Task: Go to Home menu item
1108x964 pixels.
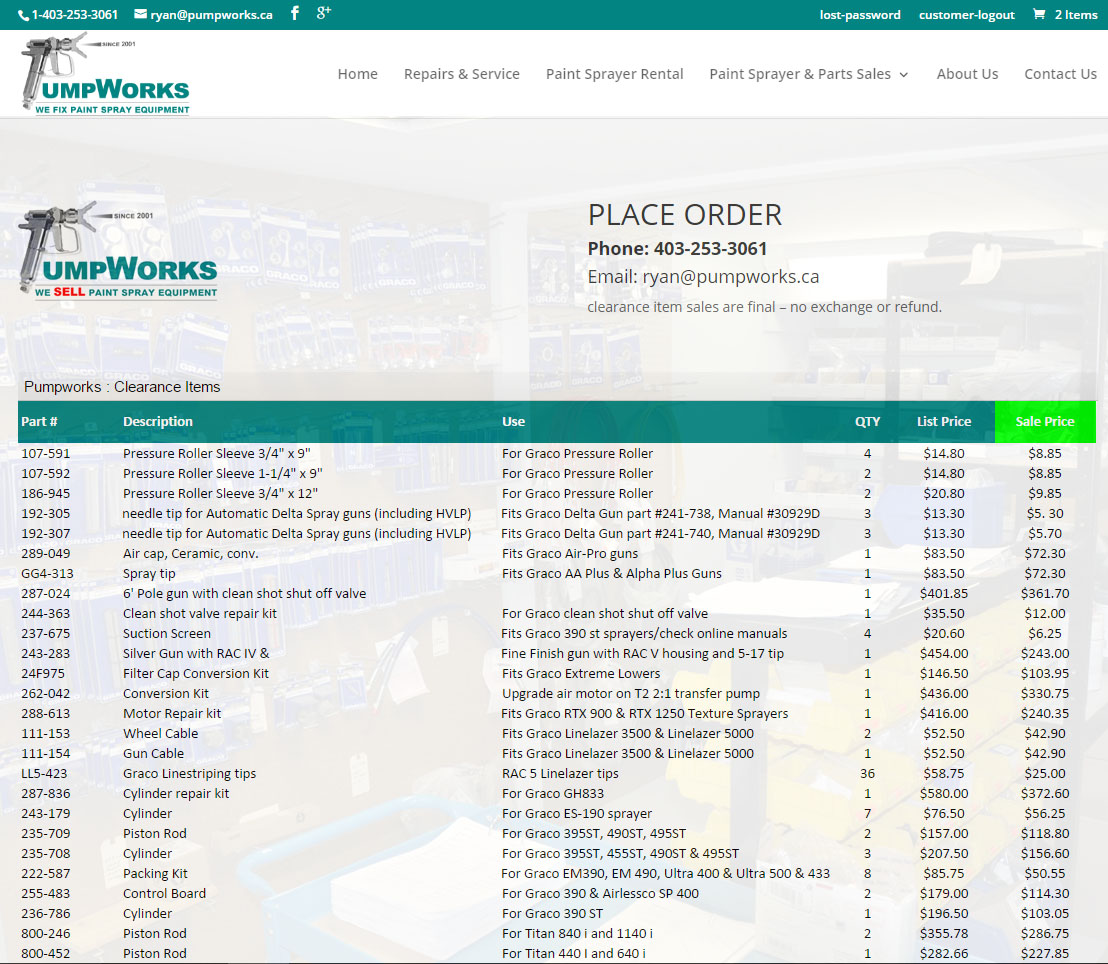Action: tap(358, 74)
